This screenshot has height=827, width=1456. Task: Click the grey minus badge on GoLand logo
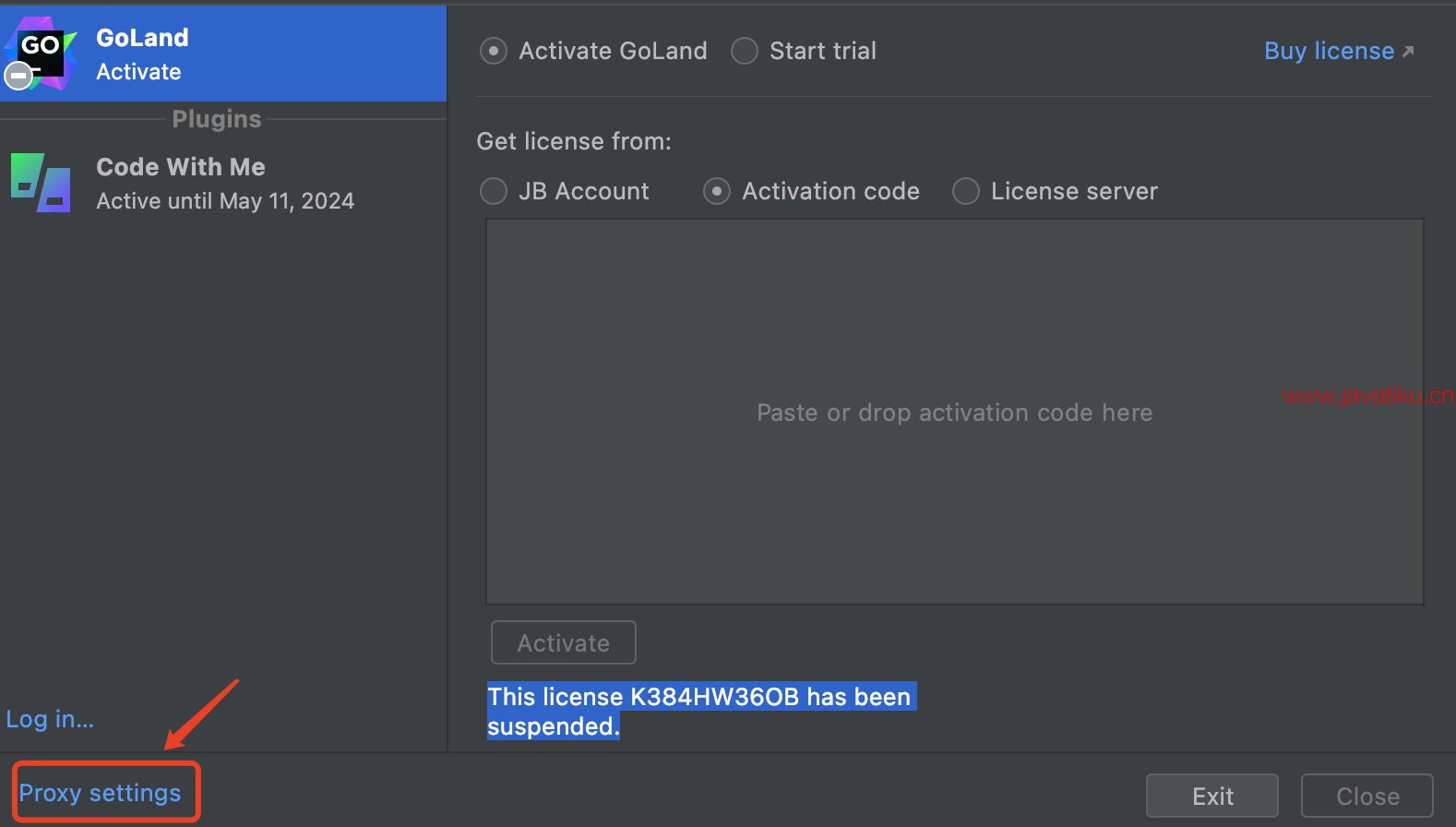pos(18,76)
